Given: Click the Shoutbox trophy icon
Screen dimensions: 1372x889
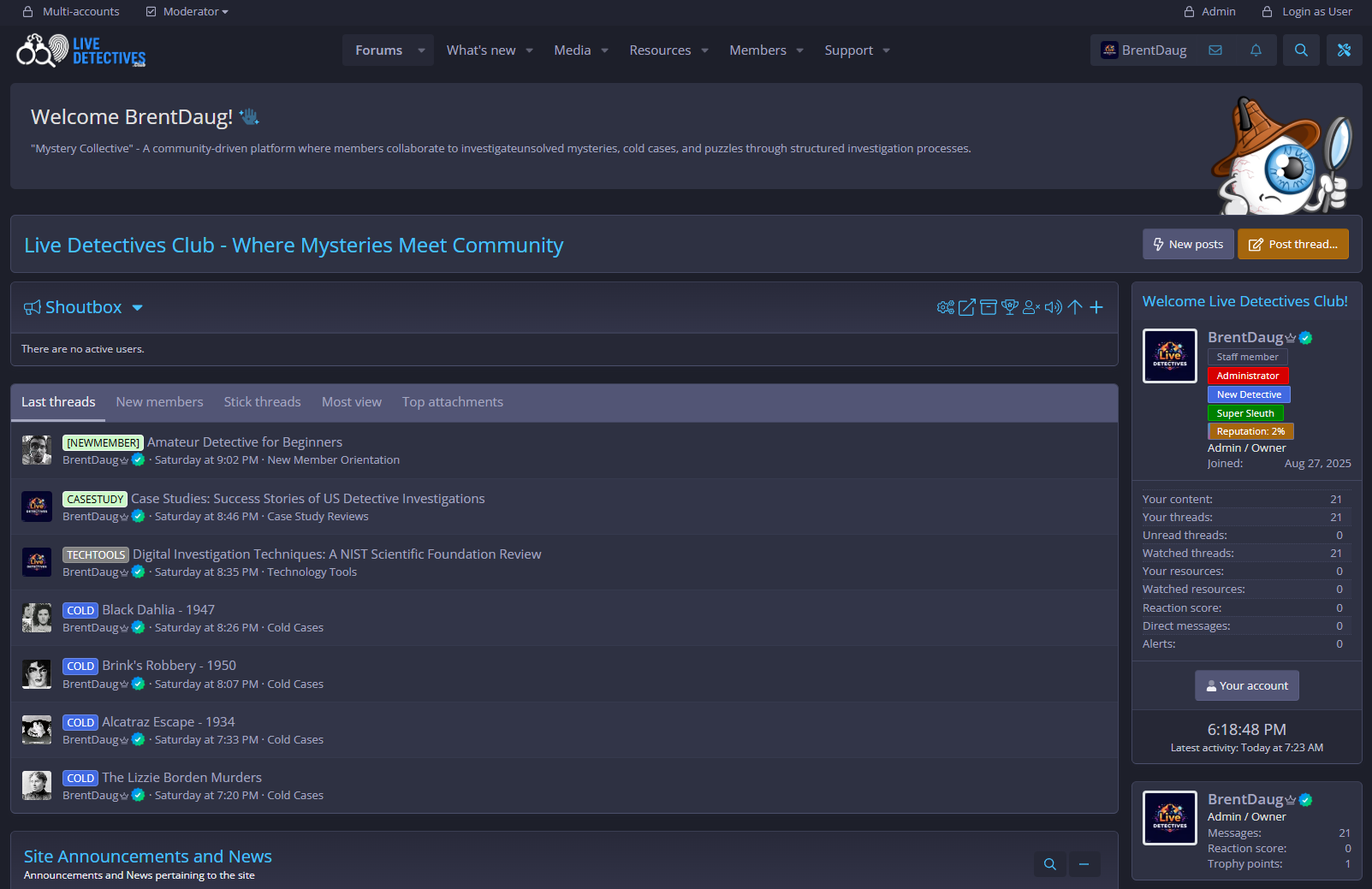Looking at the screenshot, I should (1010, 307).
